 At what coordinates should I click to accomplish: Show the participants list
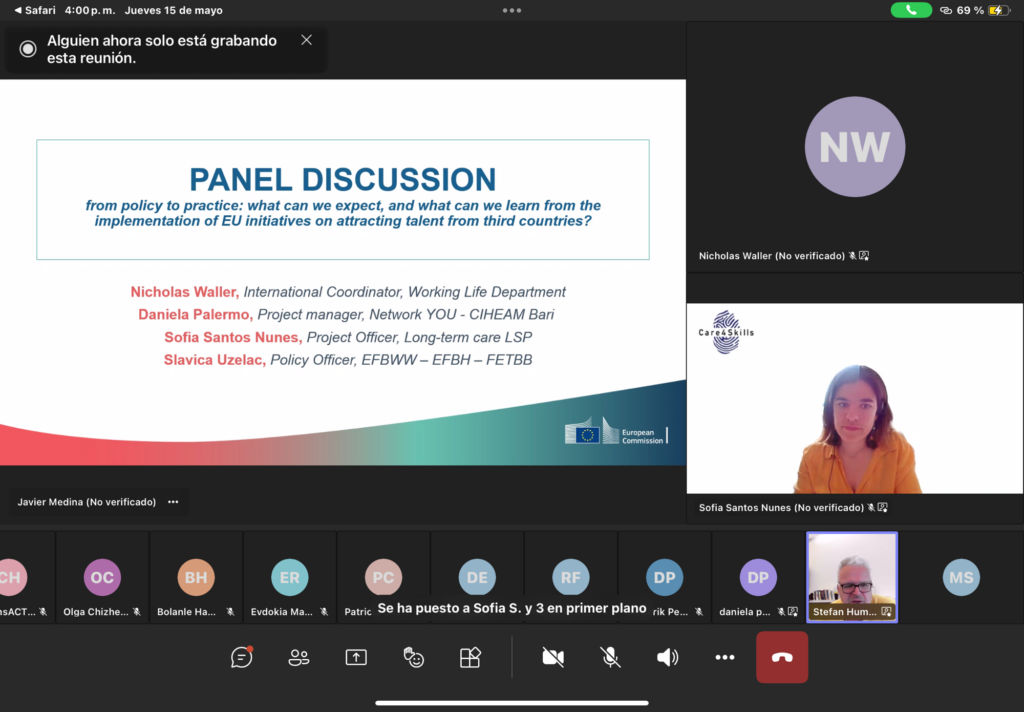[x=298, y=657]
